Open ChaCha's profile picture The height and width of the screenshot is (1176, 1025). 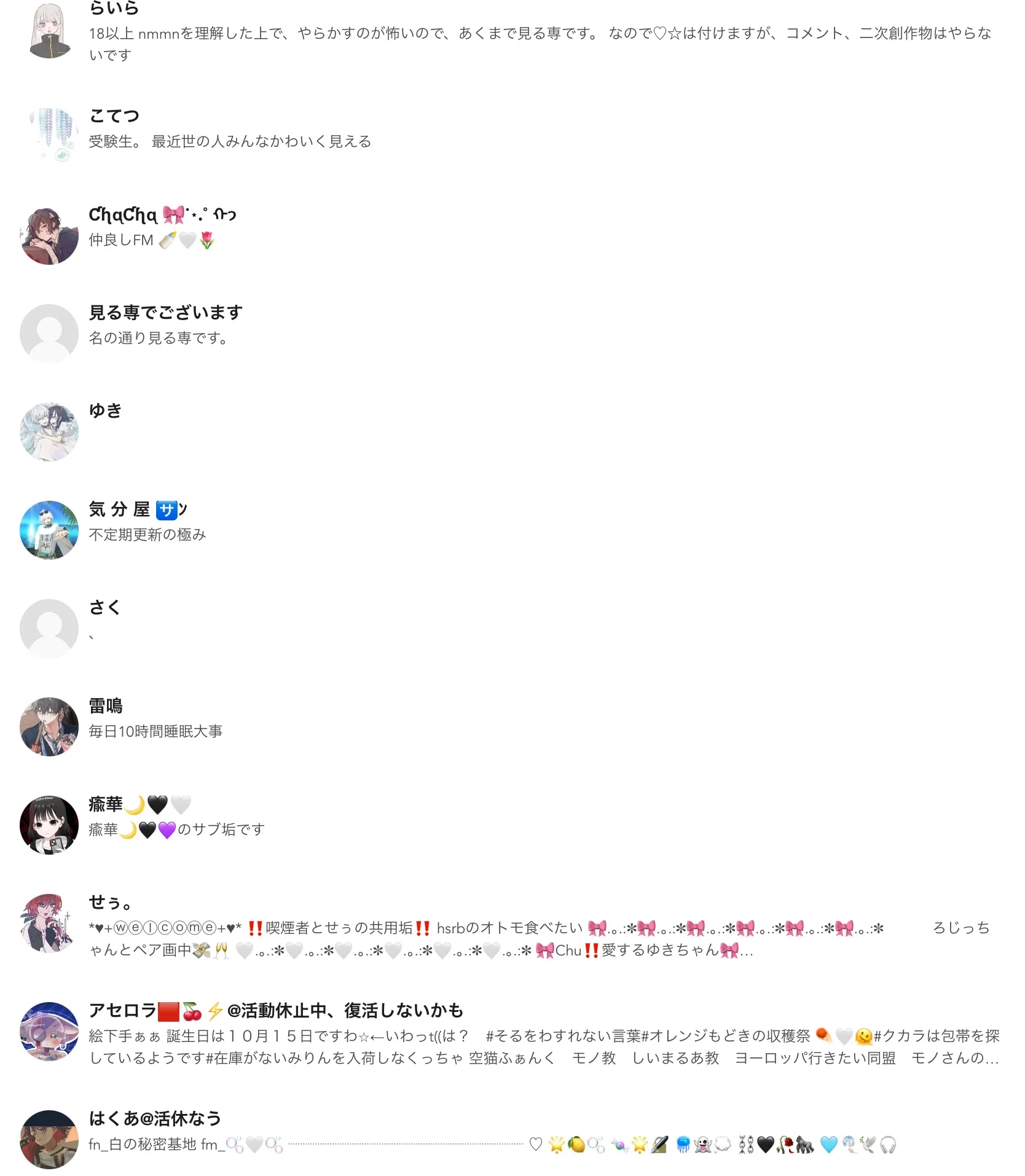49,235
